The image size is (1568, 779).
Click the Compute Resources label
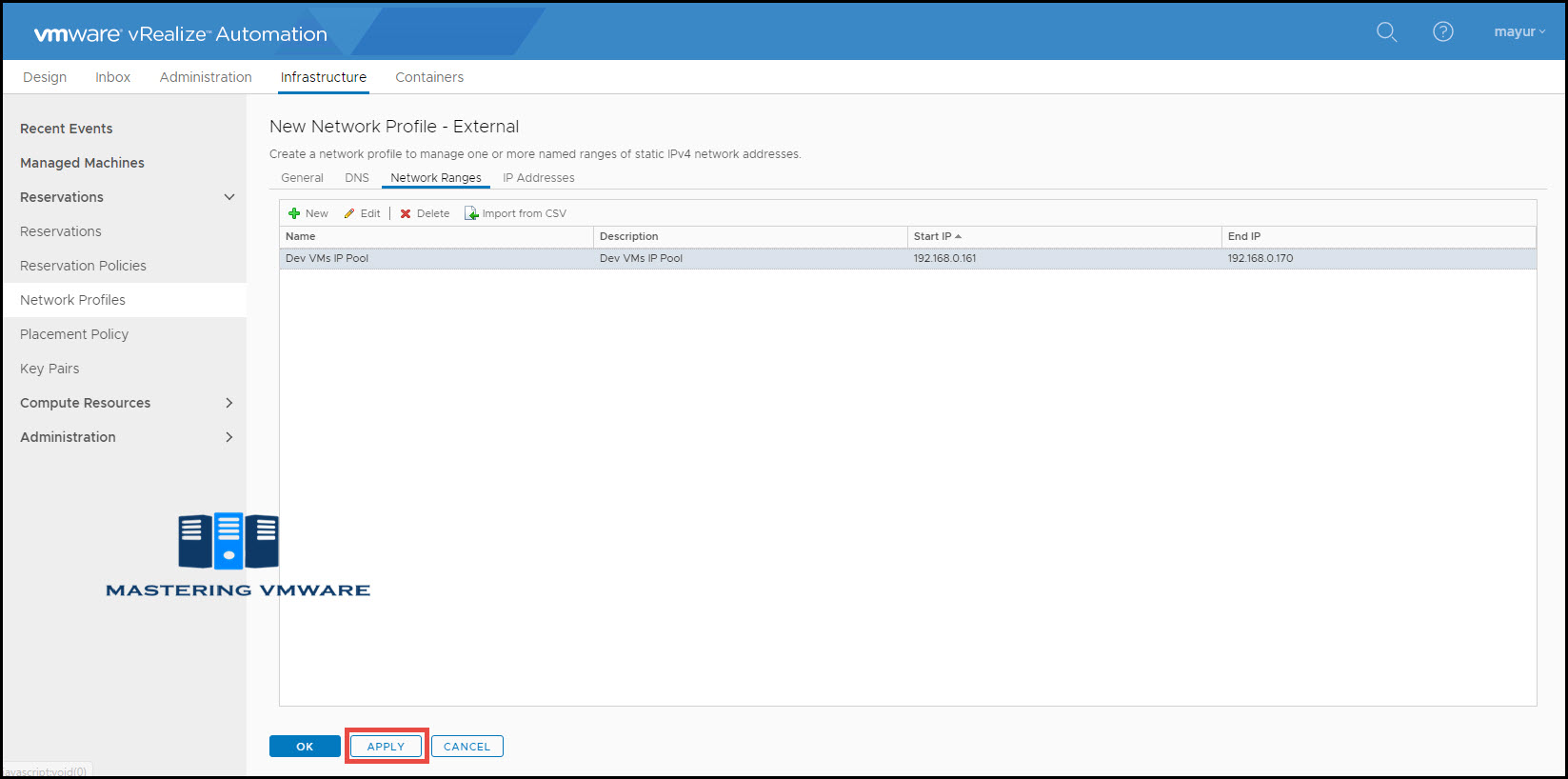pyautogui.click(x=85, y=403)
